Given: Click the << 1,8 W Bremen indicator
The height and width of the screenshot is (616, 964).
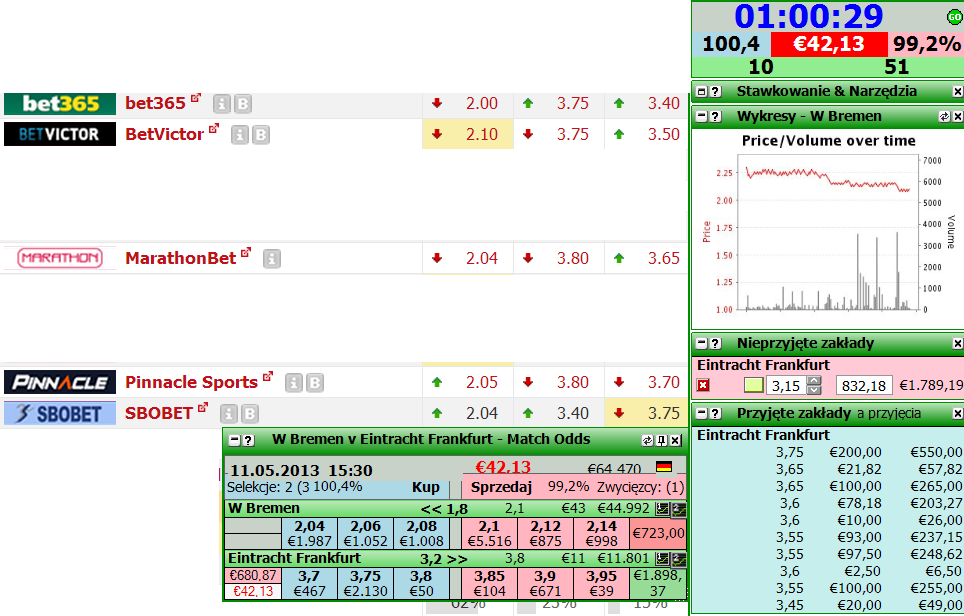Looking at the screenshot, I should [444, 509].
